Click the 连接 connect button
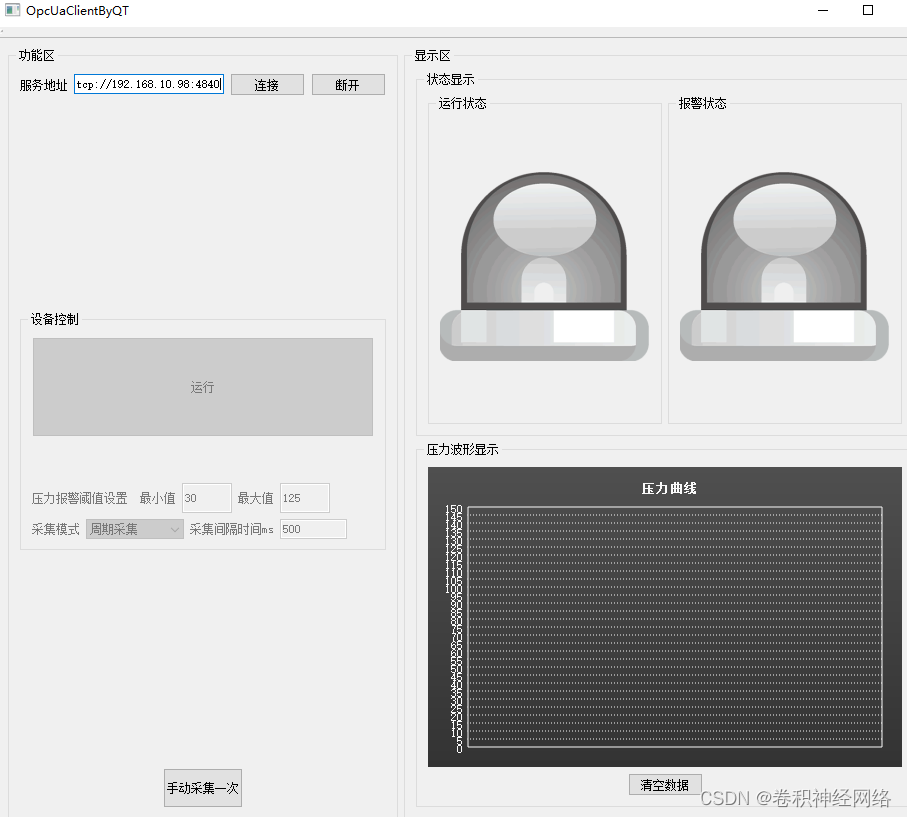The width and height of the screenshot is (907, 817). pos(267,84)
